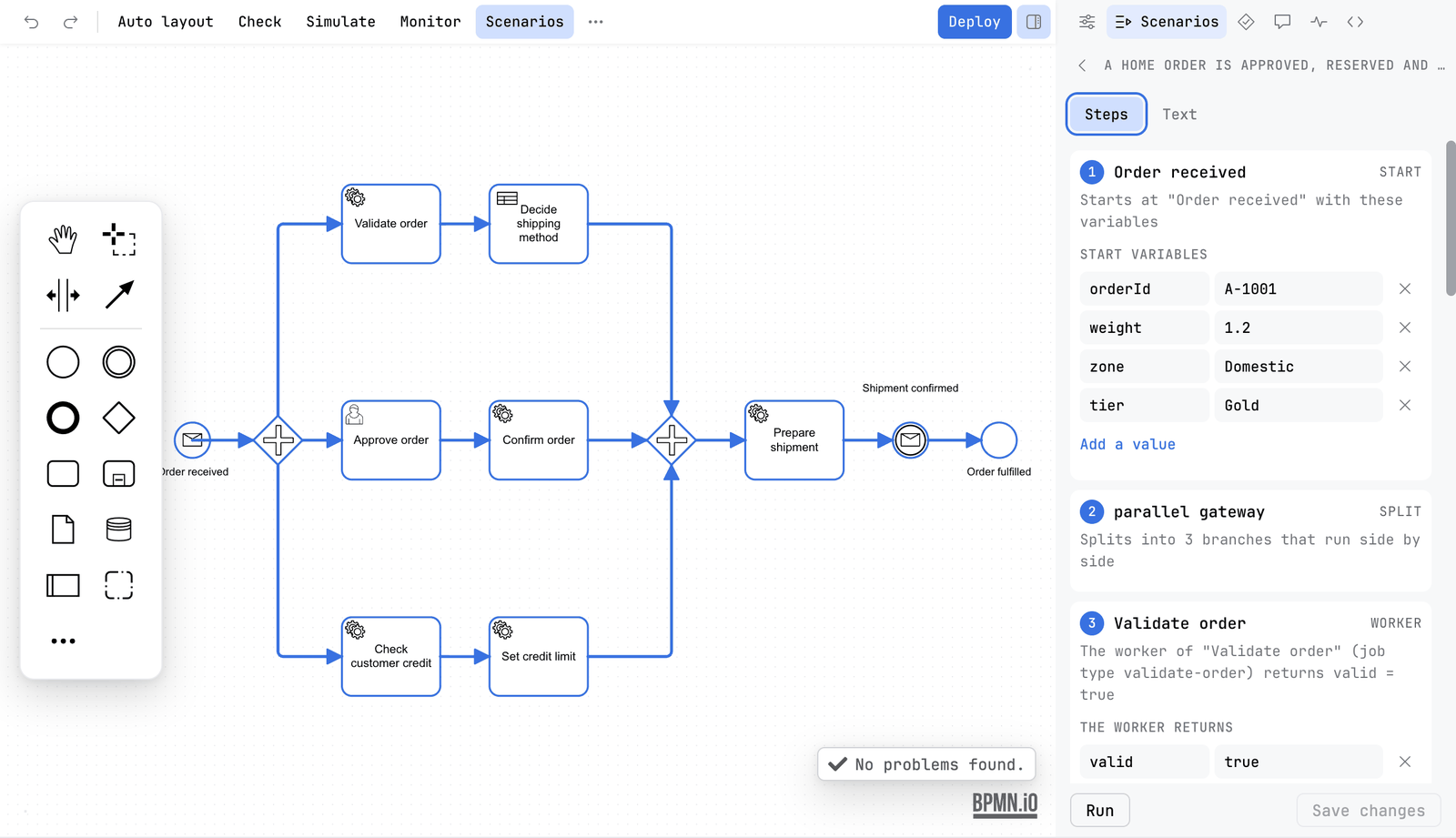Click the Run button
The height and width of the screenshot is (838, 1456).
tap(1099, 811)
